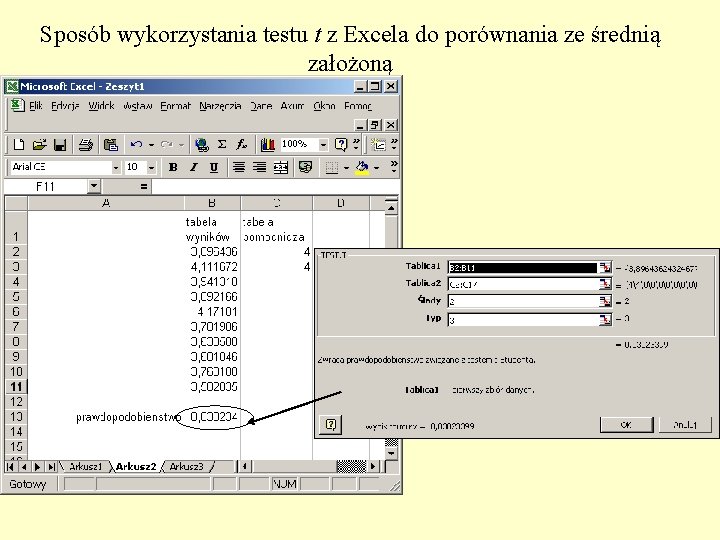
Task: Open the Okno menu
Action: [x=324, y=106]
